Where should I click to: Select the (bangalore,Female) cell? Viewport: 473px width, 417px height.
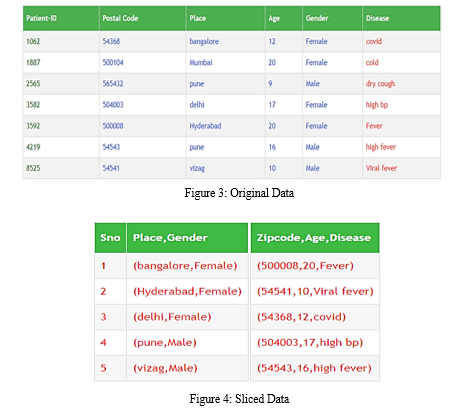pos(187,266)
